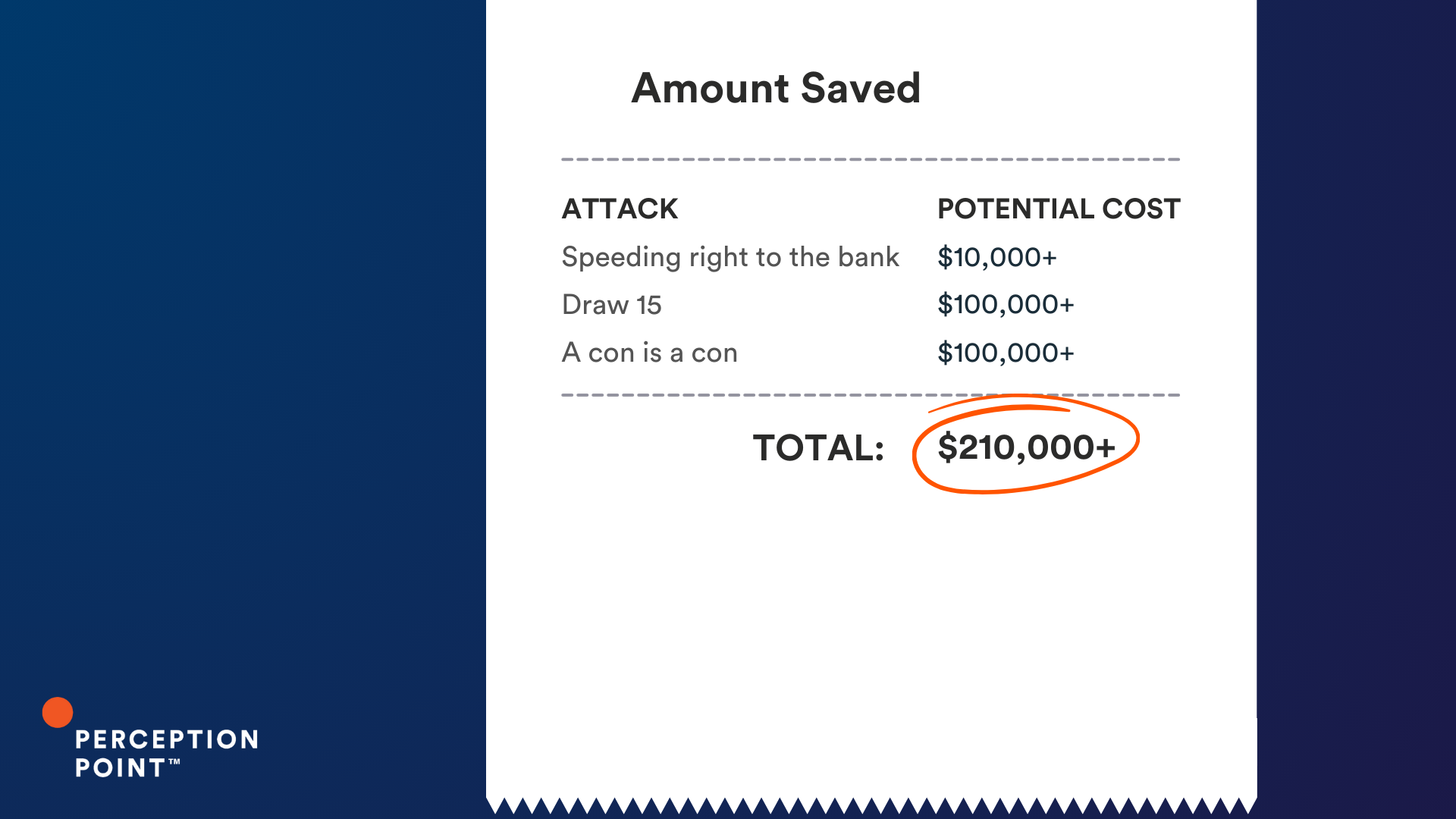This screenshot has height=819, width=1456.
Task: Select the Amount Saved heading
Action: (x=776, y=88)
